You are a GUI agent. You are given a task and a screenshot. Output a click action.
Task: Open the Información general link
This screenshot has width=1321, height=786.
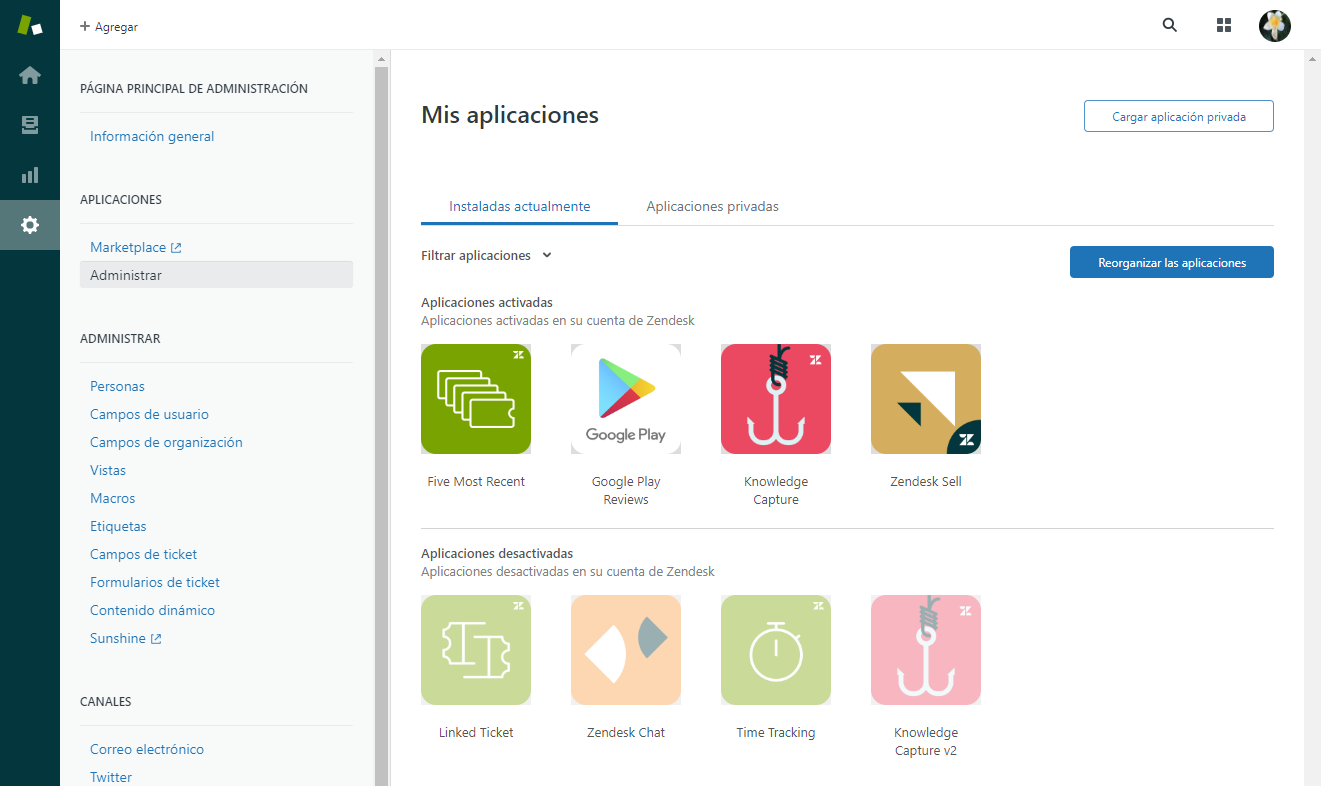152,137
